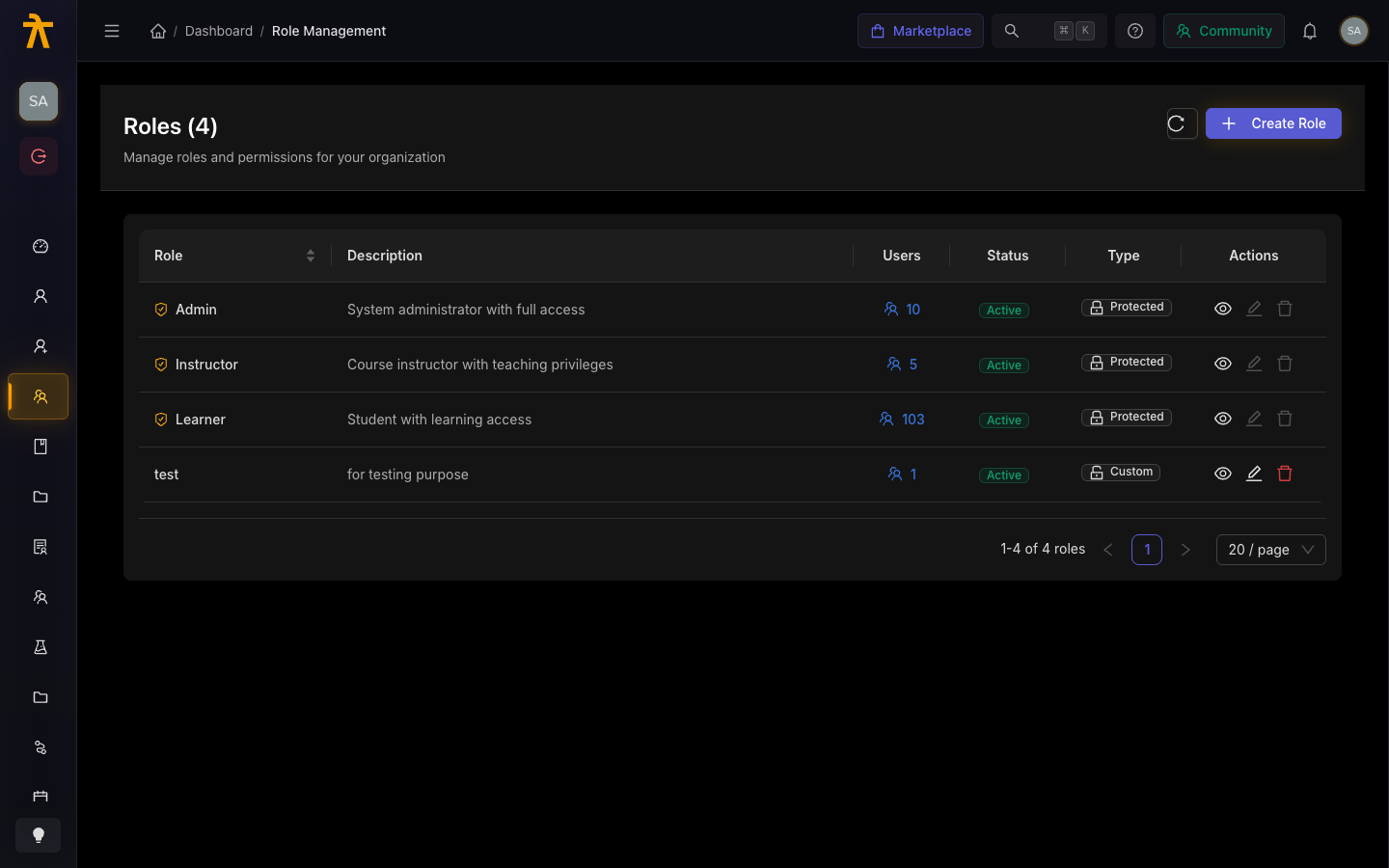Open the hamburger menu in the top bar
Viewport: 1389px width, 868px height.
tap(112, 31)
